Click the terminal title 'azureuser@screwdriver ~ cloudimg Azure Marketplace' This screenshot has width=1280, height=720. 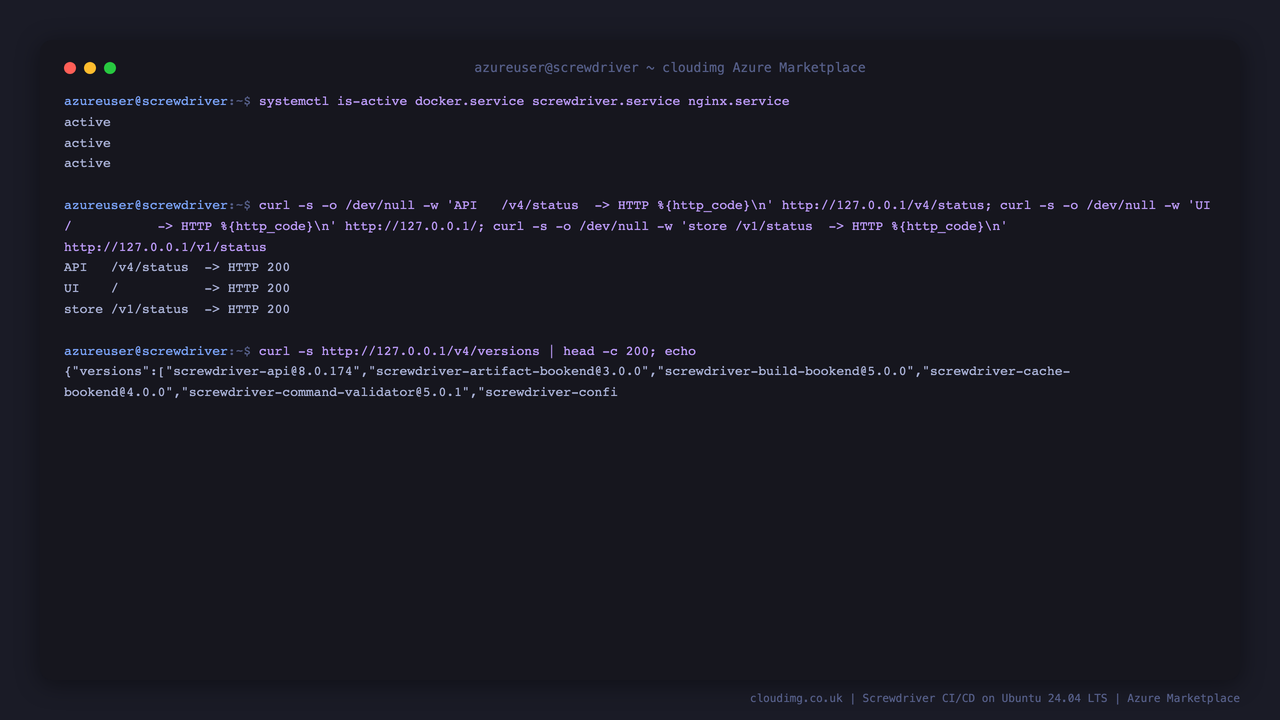pos(670,68)
